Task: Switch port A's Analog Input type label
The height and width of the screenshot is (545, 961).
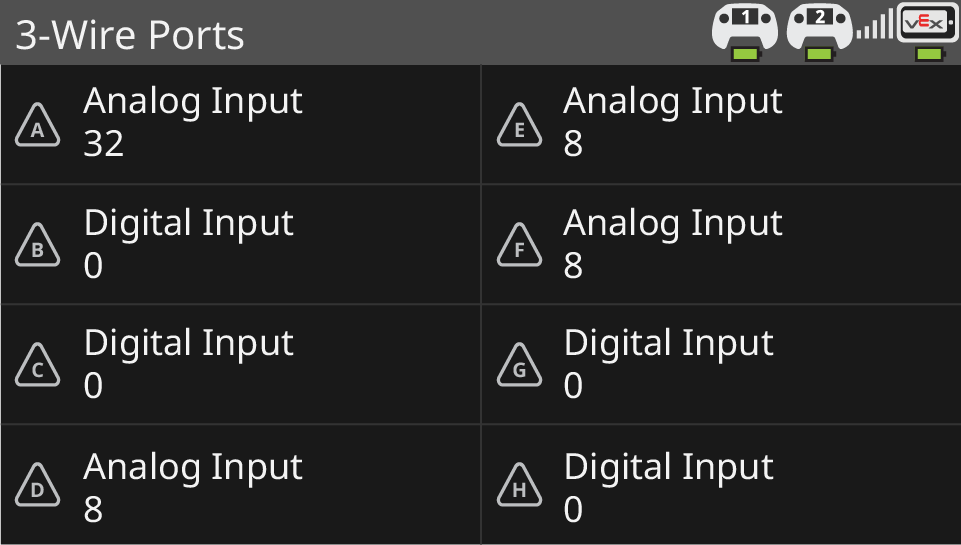Action: click(x=193, y=101)
